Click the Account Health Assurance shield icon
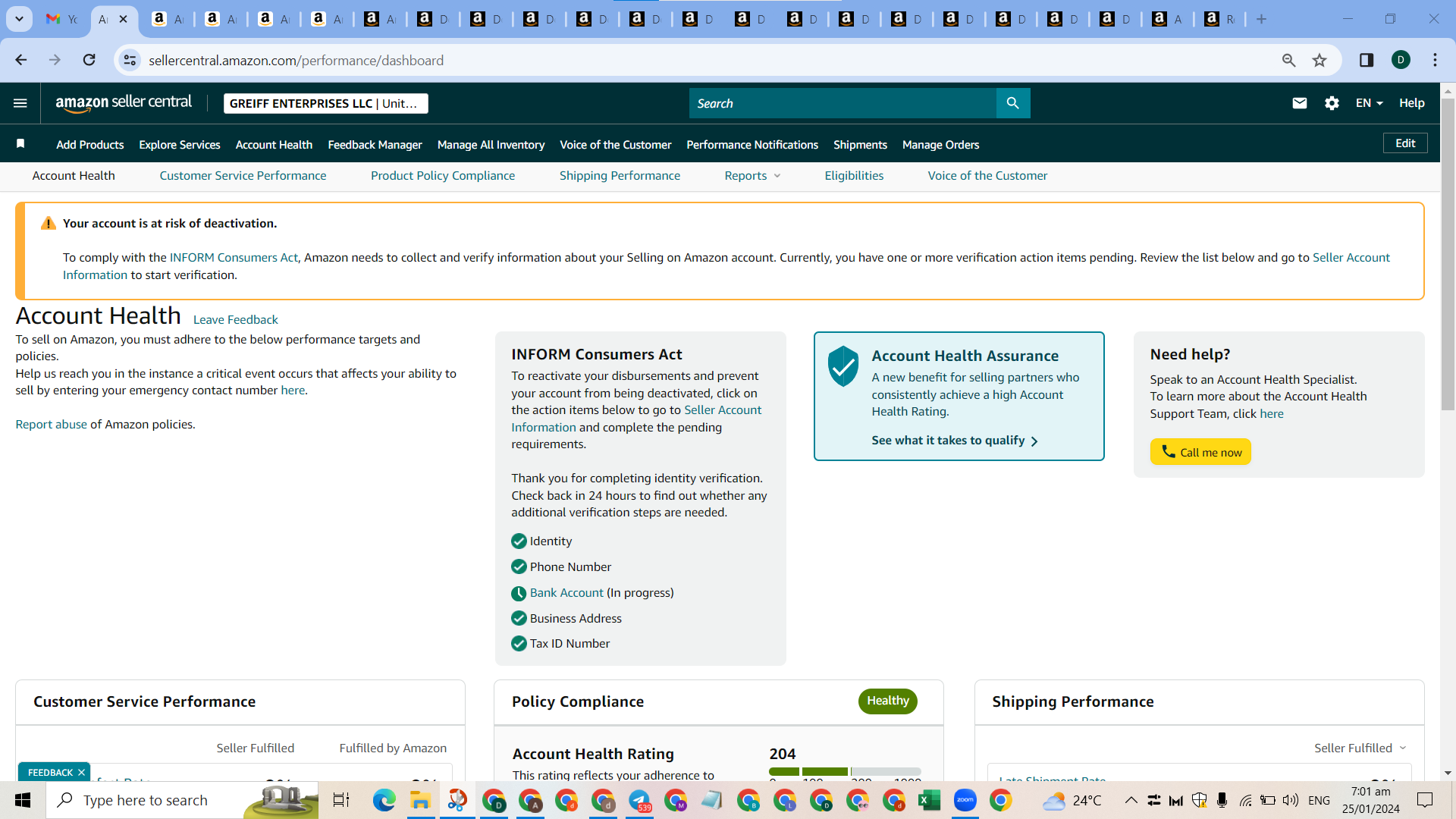 843,366
